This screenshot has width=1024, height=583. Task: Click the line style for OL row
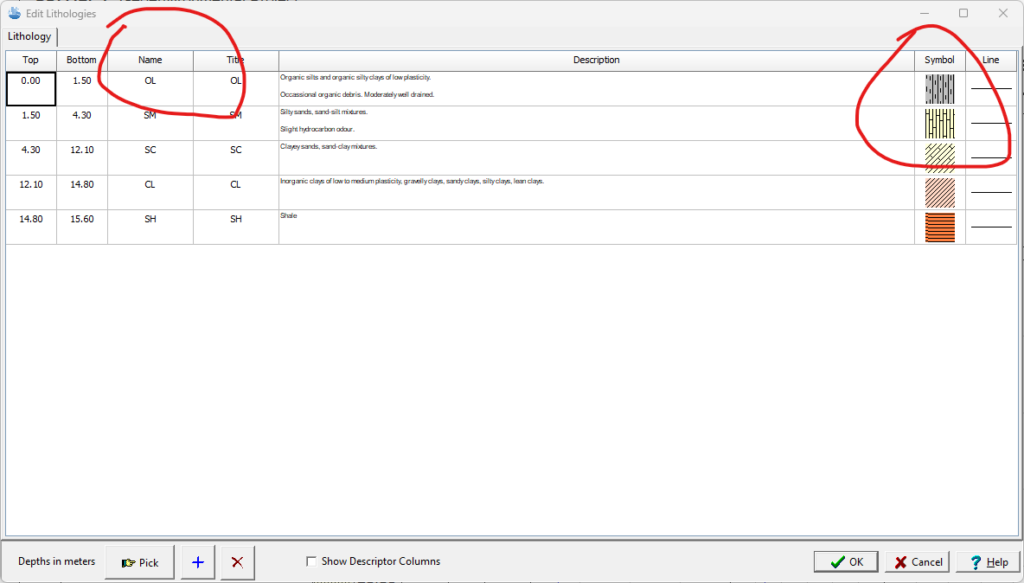coord(990,89)
